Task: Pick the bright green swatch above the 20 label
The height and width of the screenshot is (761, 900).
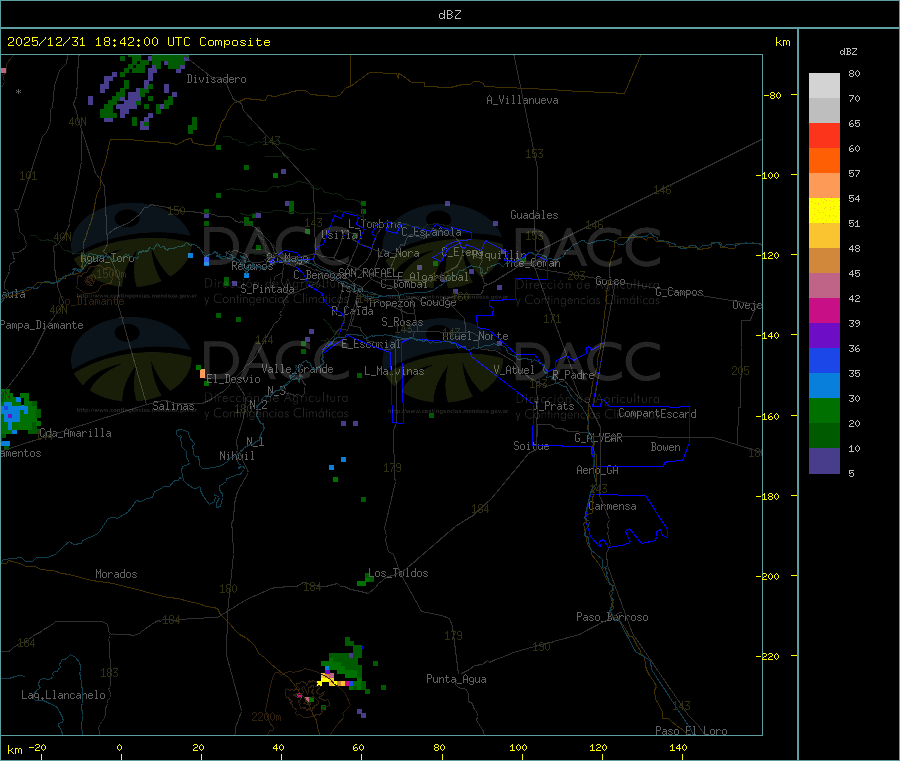Action: coord(824,410)
